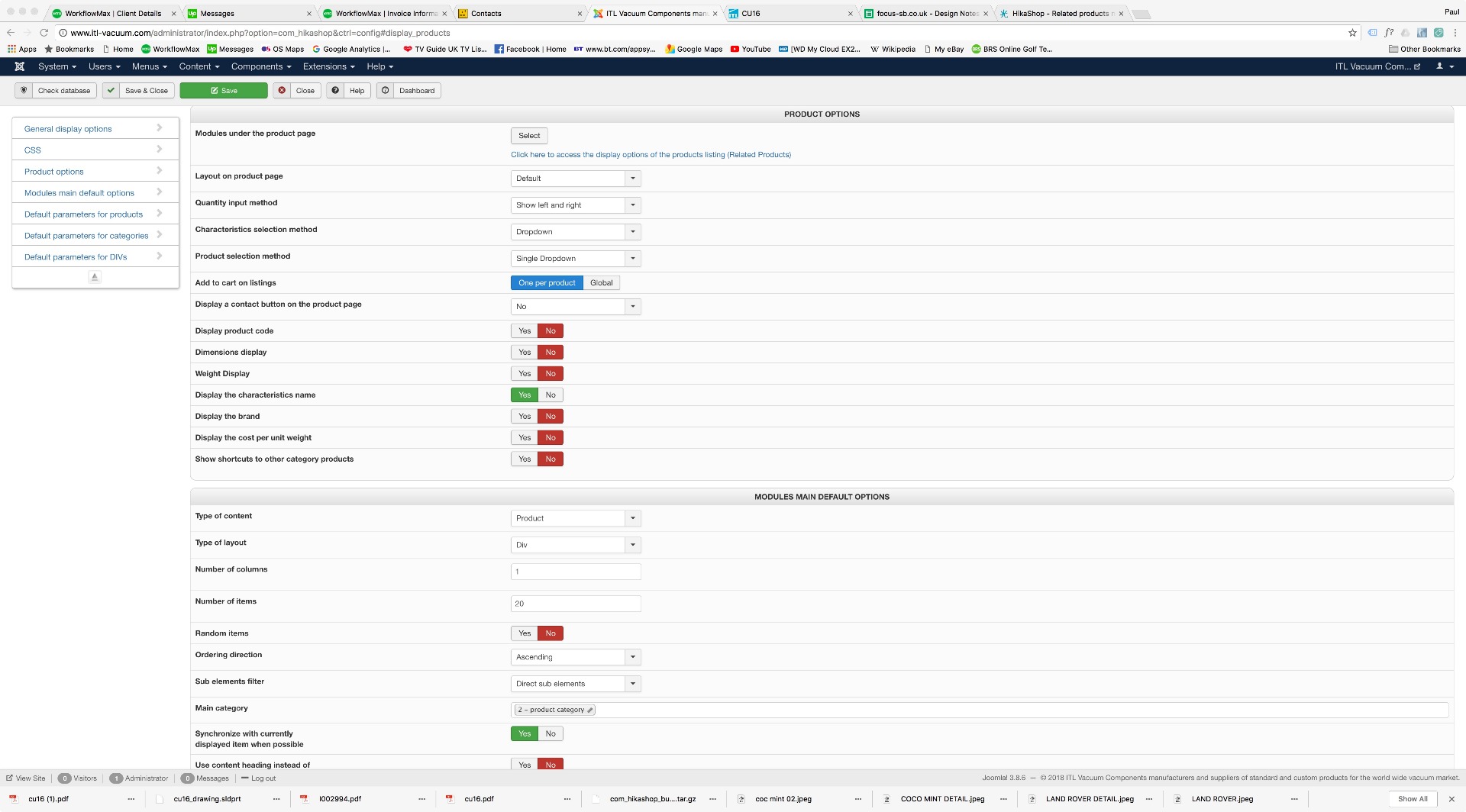Screen dimensions: 1466x812
Task: Click the Number of items field
Action: pyautogui.click(x=576, y=604)
